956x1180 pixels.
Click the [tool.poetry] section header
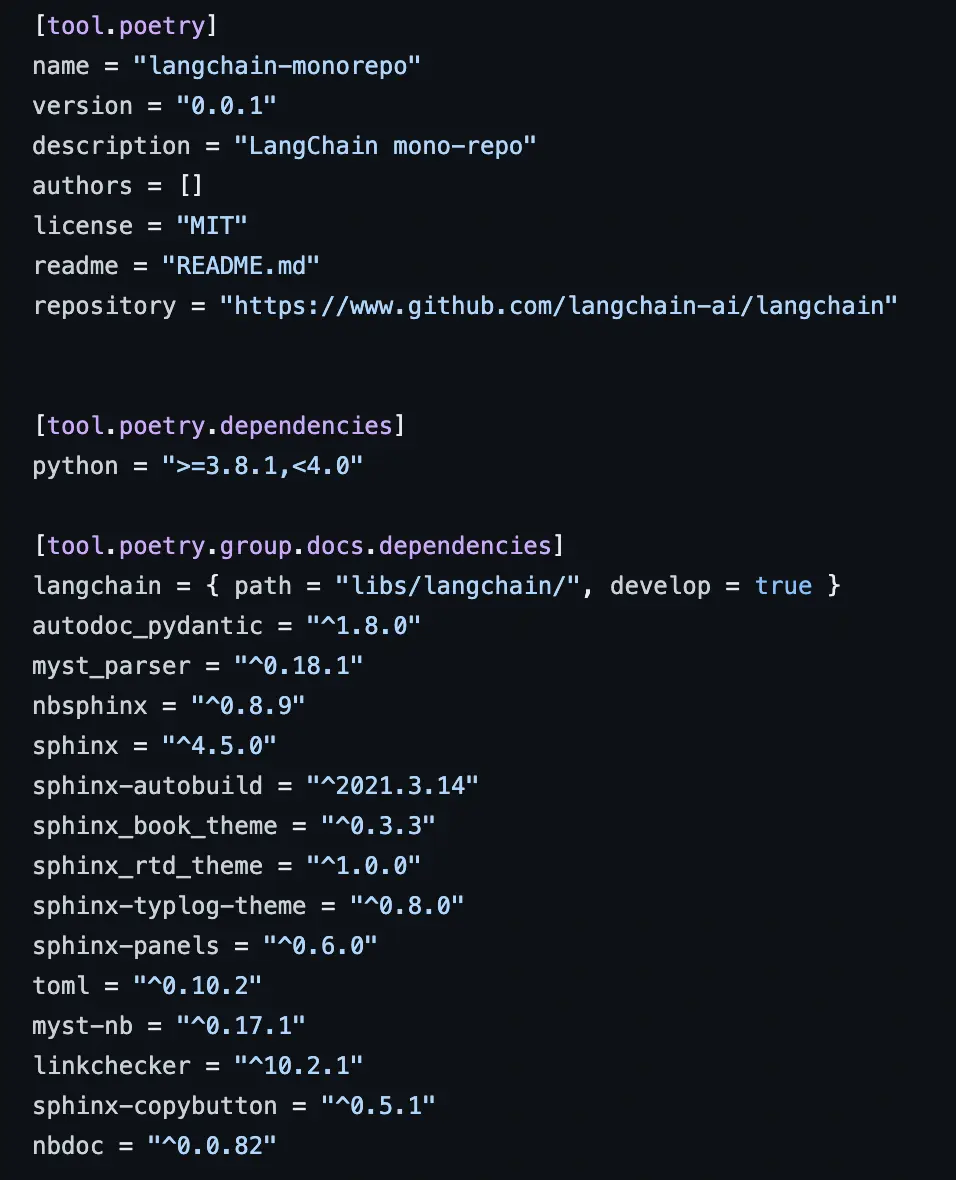(127, 25)
